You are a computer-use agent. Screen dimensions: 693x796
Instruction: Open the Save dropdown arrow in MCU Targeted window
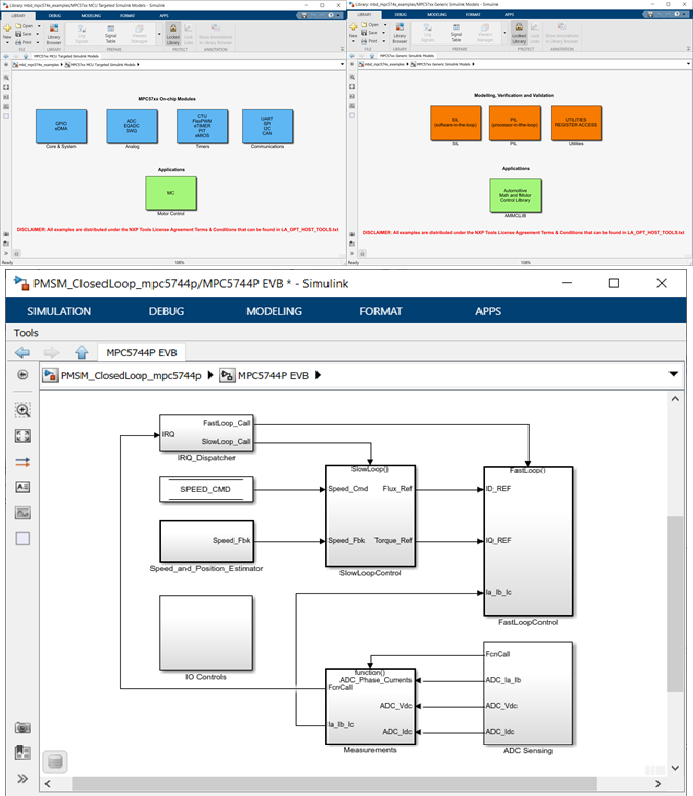coord(38,34)
